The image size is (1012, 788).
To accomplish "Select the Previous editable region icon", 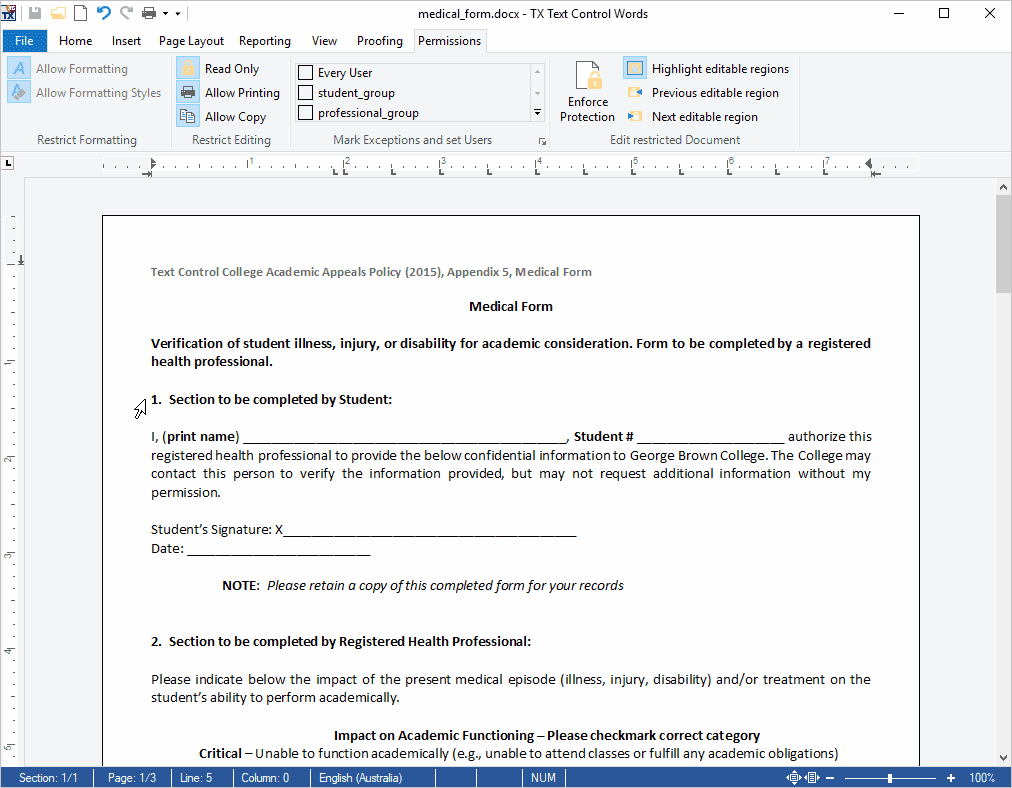I will [634, 91].
